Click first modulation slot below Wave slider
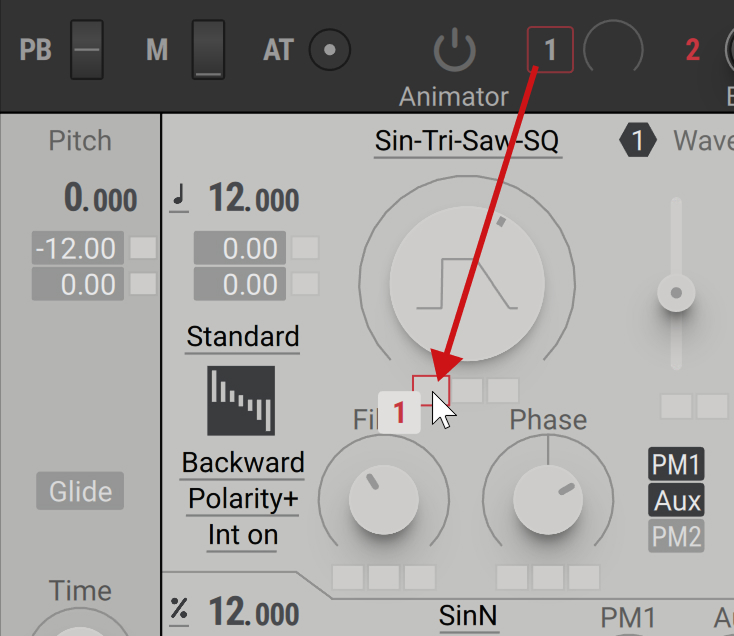 point(676,406)
